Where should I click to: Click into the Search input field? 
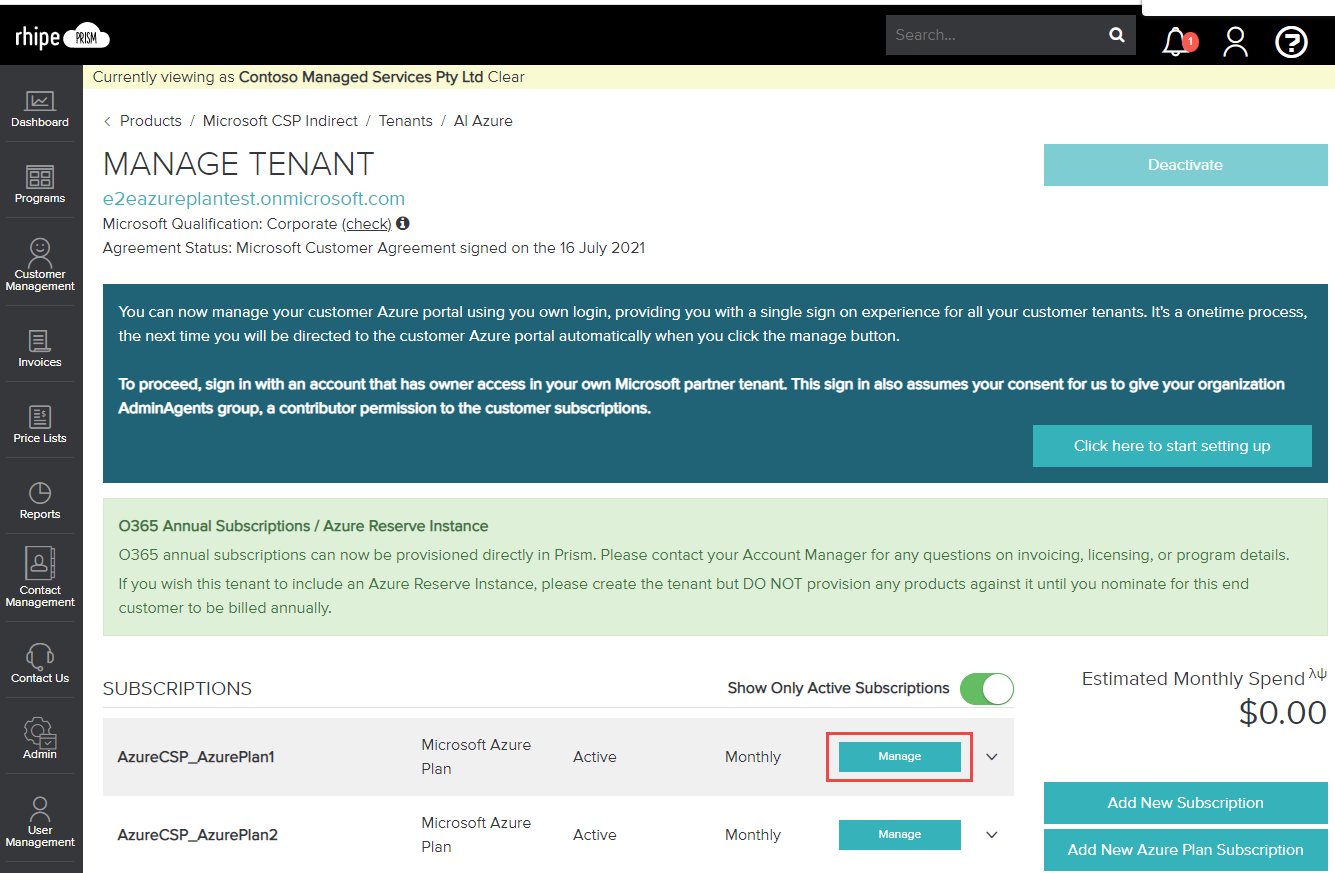(995, 35)
